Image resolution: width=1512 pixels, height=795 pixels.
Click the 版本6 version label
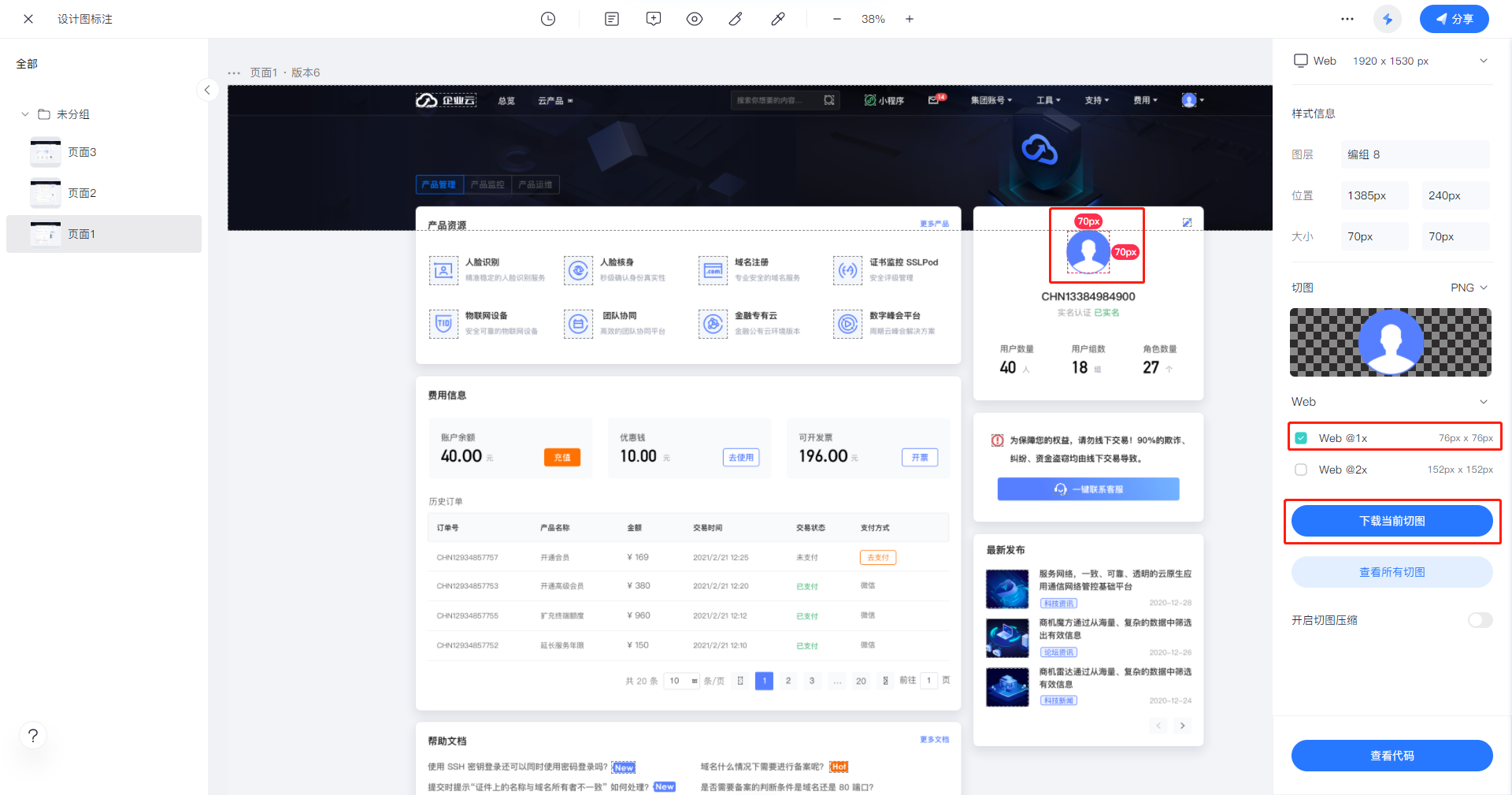[x=306, y=72]
